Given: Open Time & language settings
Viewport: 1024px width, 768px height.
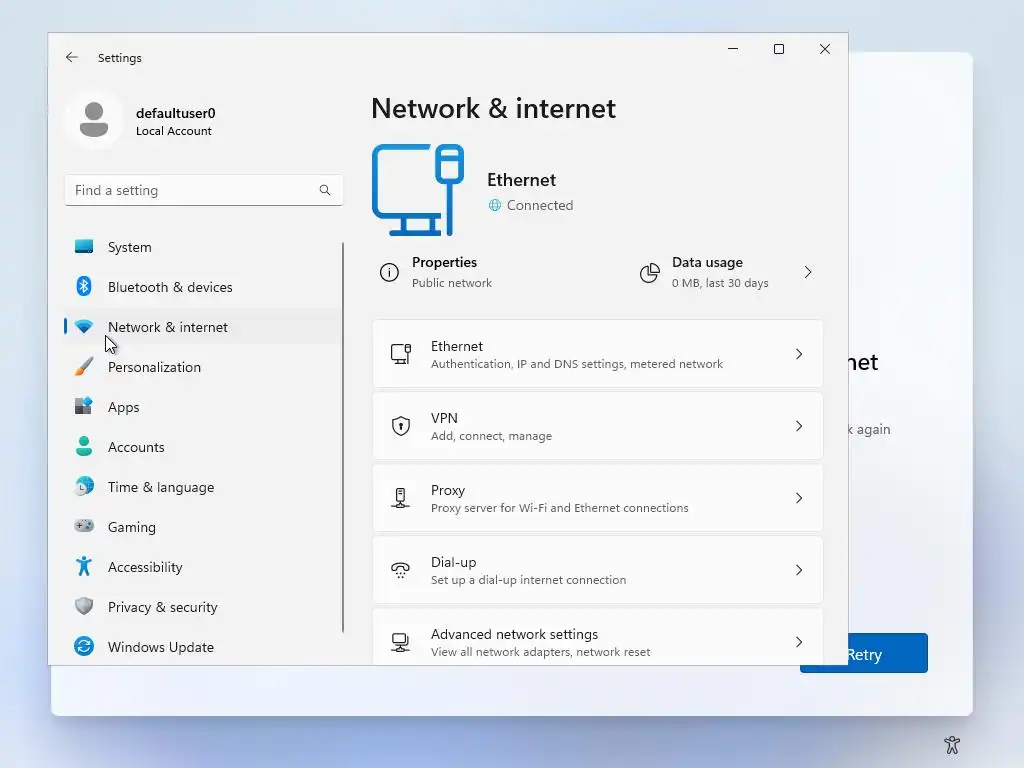Looking at the screenshot, I should [203, 487].
